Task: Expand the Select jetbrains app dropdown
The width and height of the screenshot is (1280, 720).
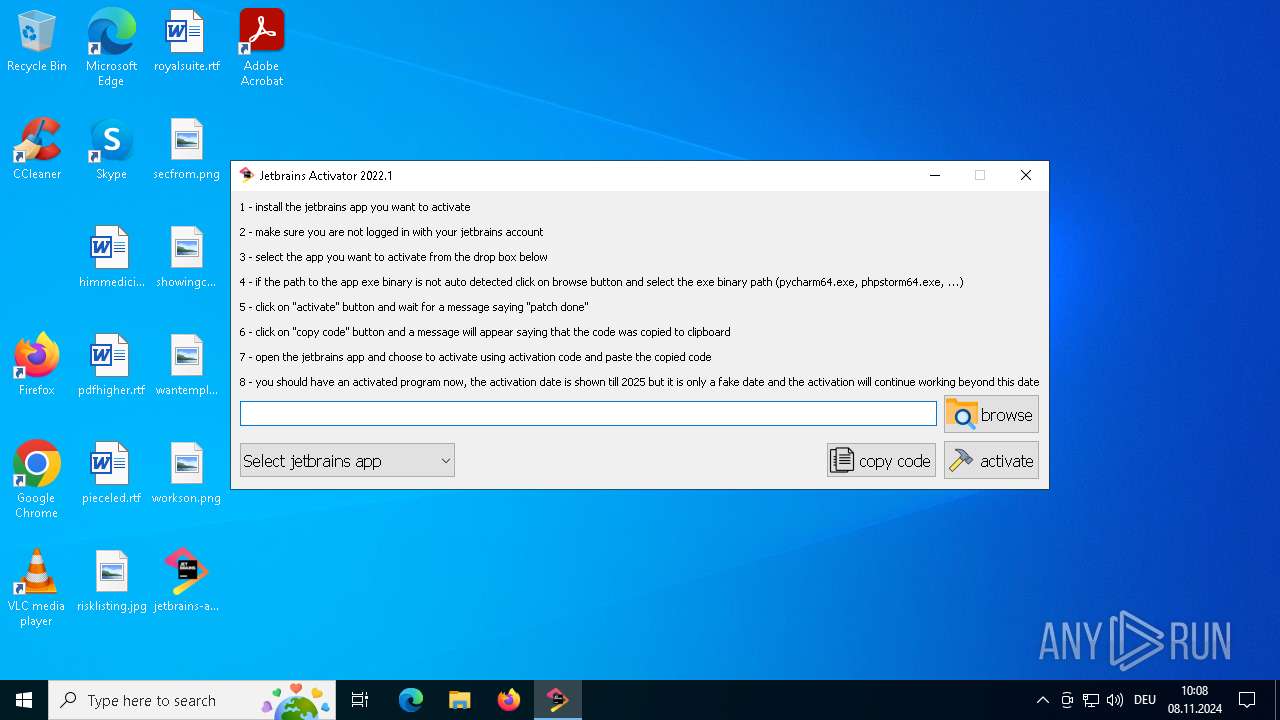Action: pos(347,460)
